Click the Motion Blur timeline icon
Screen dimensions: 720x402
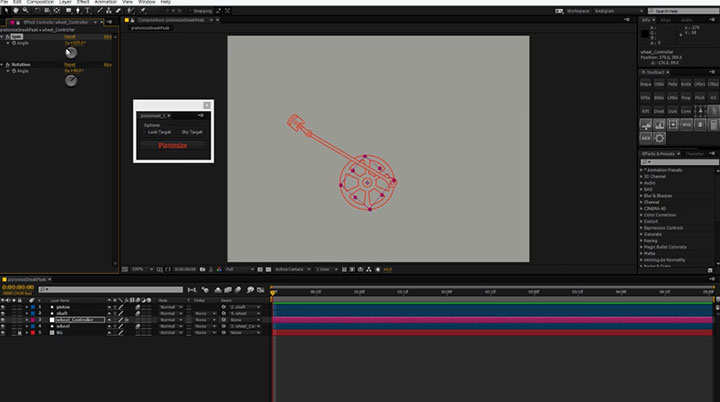(x=238, y=290)
